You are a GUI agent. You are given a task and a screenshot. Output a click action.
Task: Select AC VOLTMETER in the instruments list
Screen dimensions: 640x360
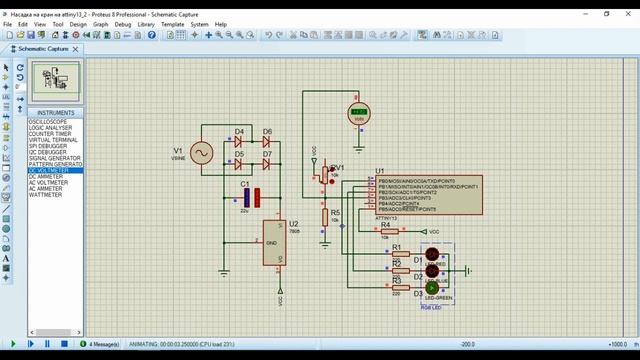pos(56,182)
